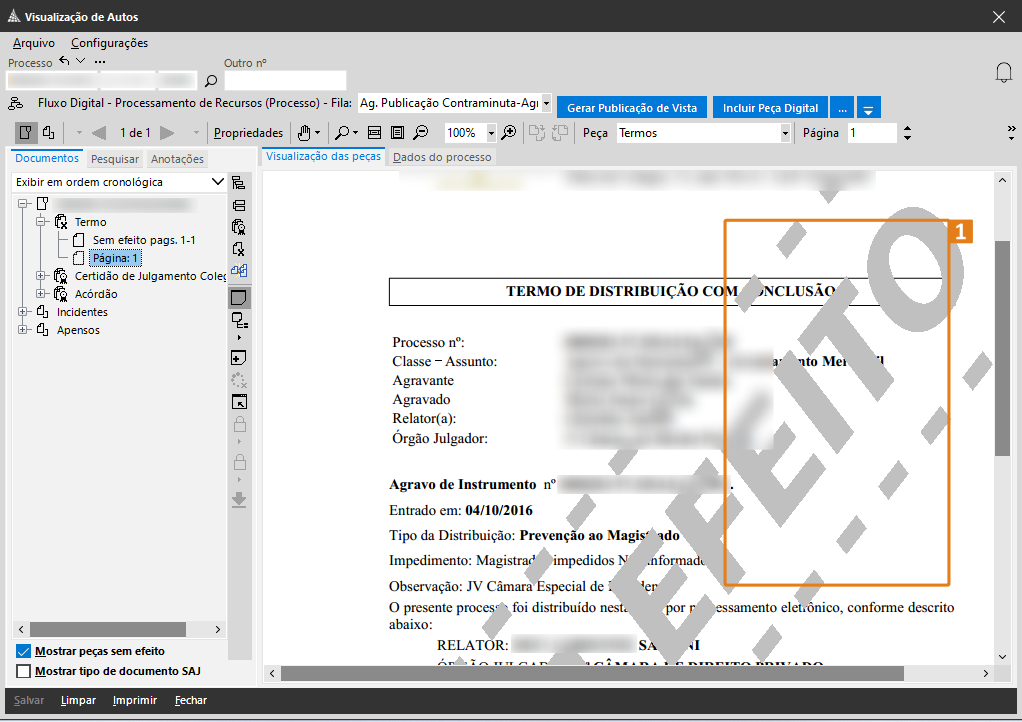Viewport: 1022px width, 722px height.
Task: Switch to Dados do processo tab
Action: (442, 157)
